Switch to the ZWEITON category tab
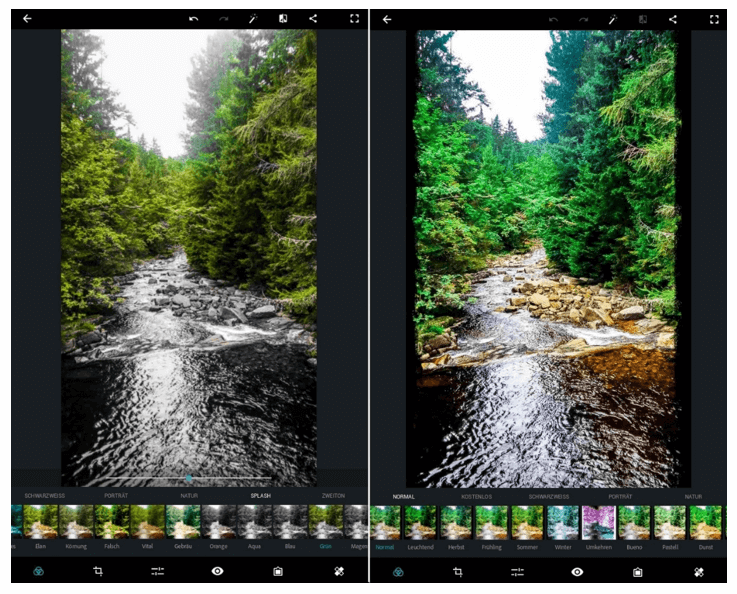The image size is (737, 594). [333, 496]
